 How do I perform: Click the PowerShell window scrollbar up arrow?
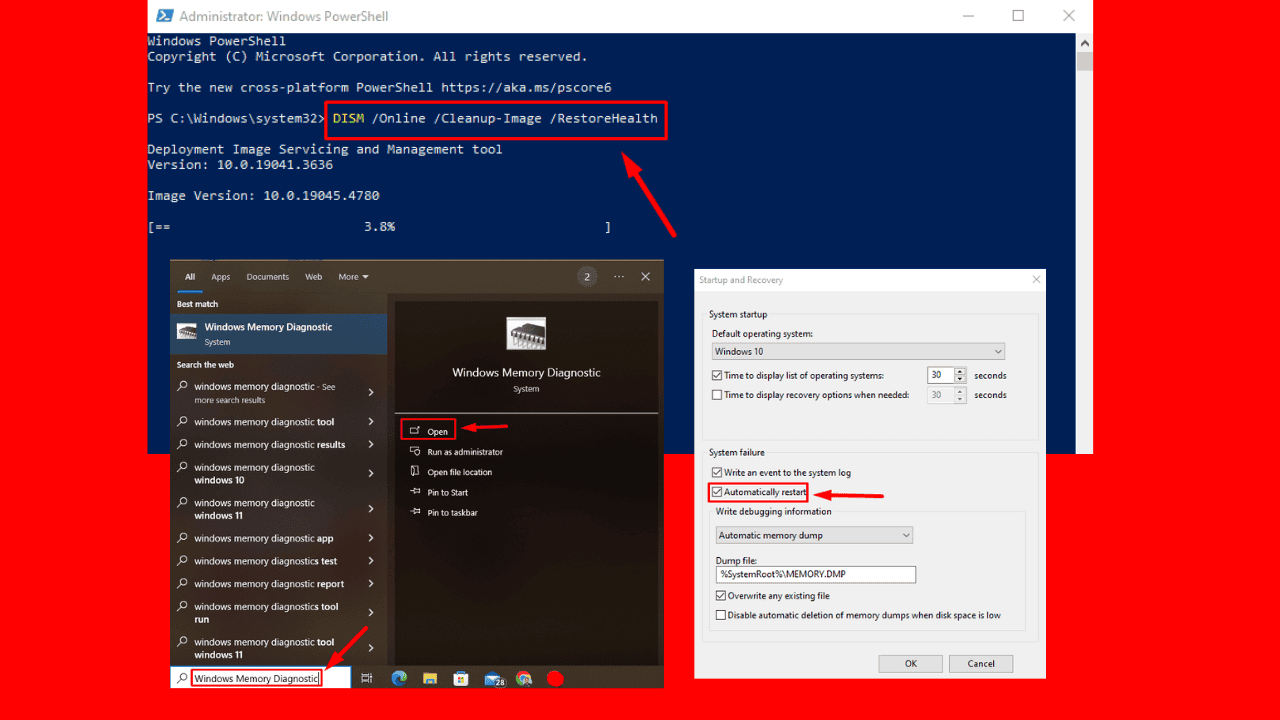click(x=1085, y=42)
